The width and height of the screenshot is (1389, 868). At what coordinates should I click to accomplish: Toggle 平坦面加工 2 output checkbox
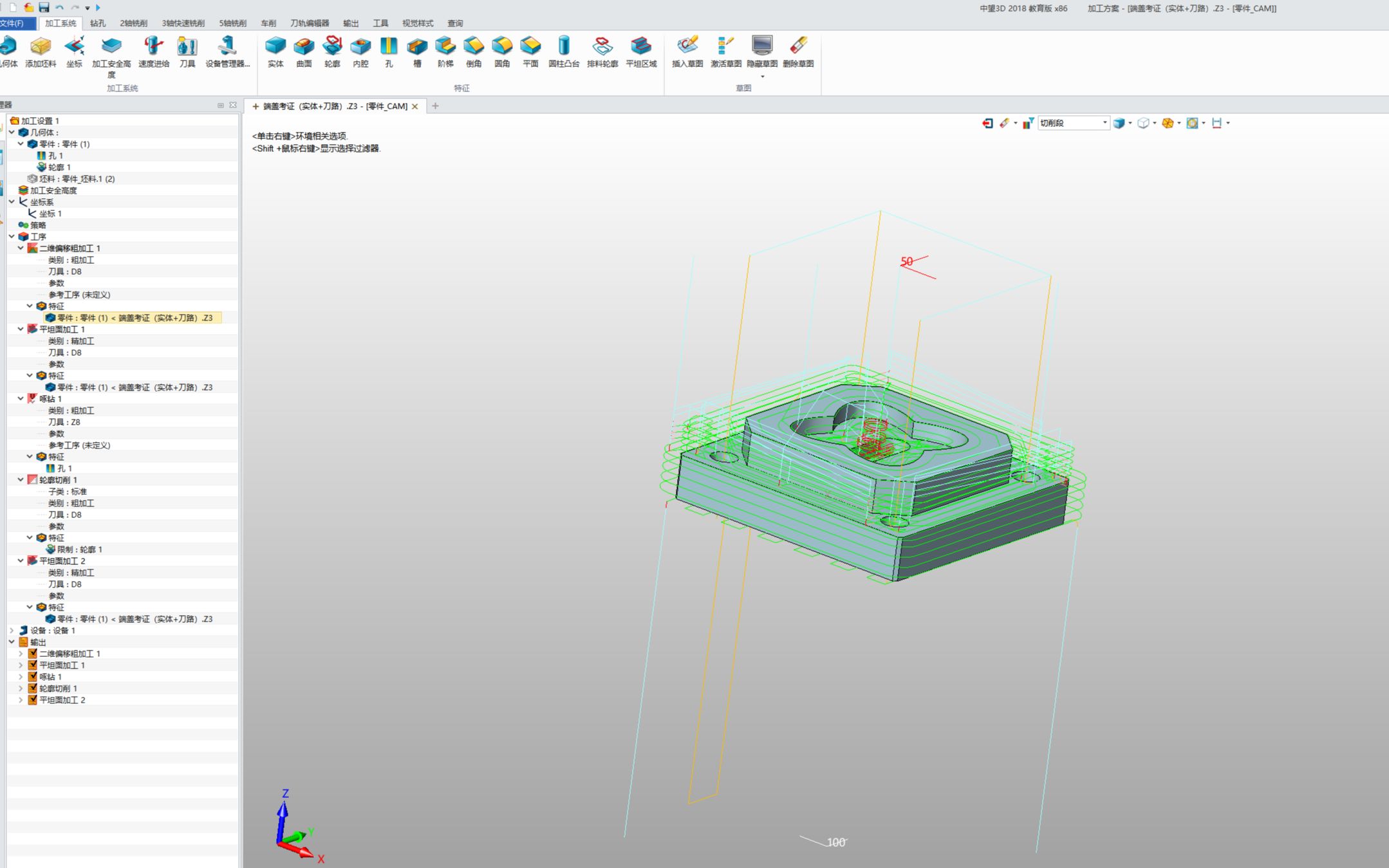click(x=32, y=699)
